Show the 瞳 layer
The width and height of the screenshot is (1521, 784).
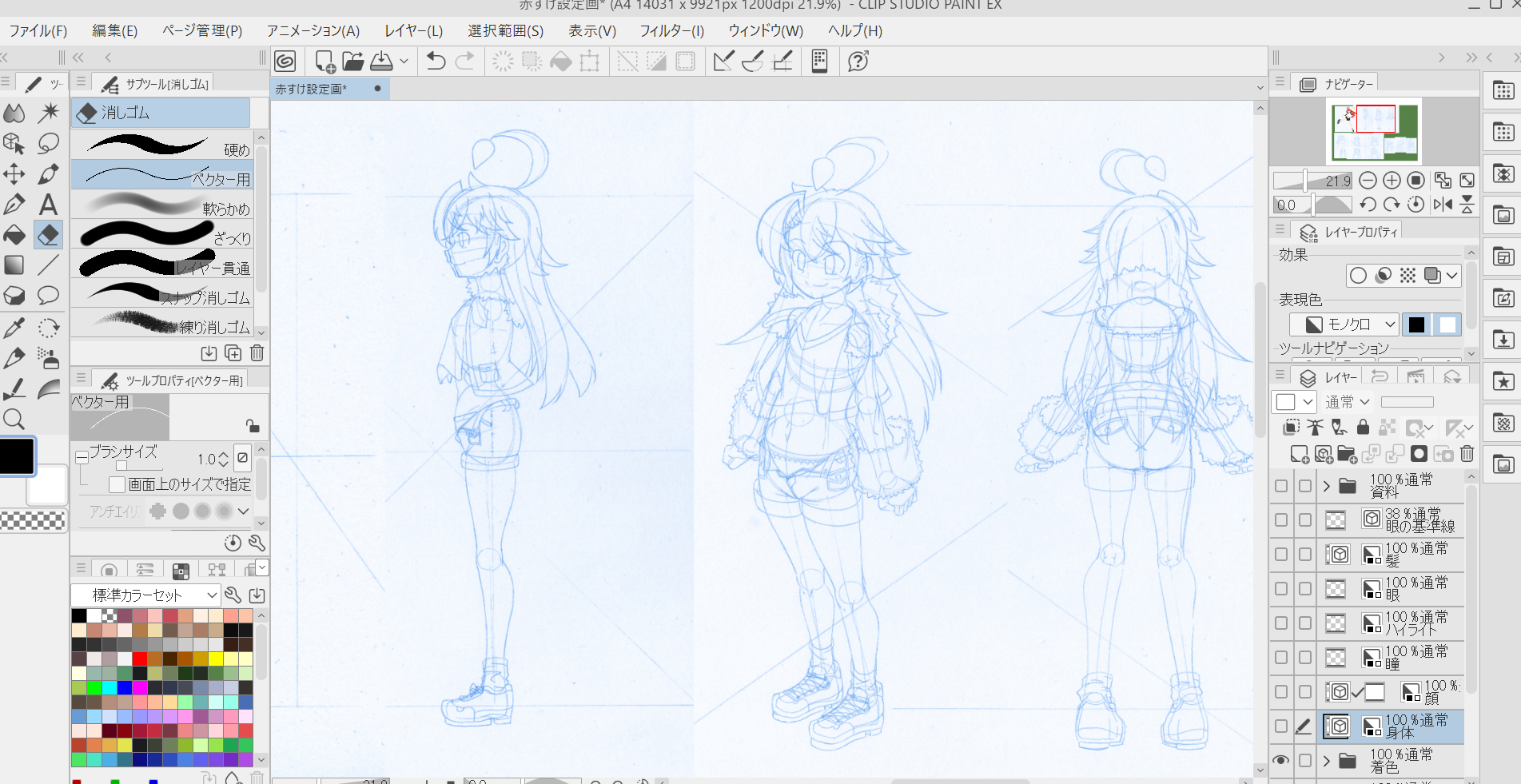tap(1281, 658)
